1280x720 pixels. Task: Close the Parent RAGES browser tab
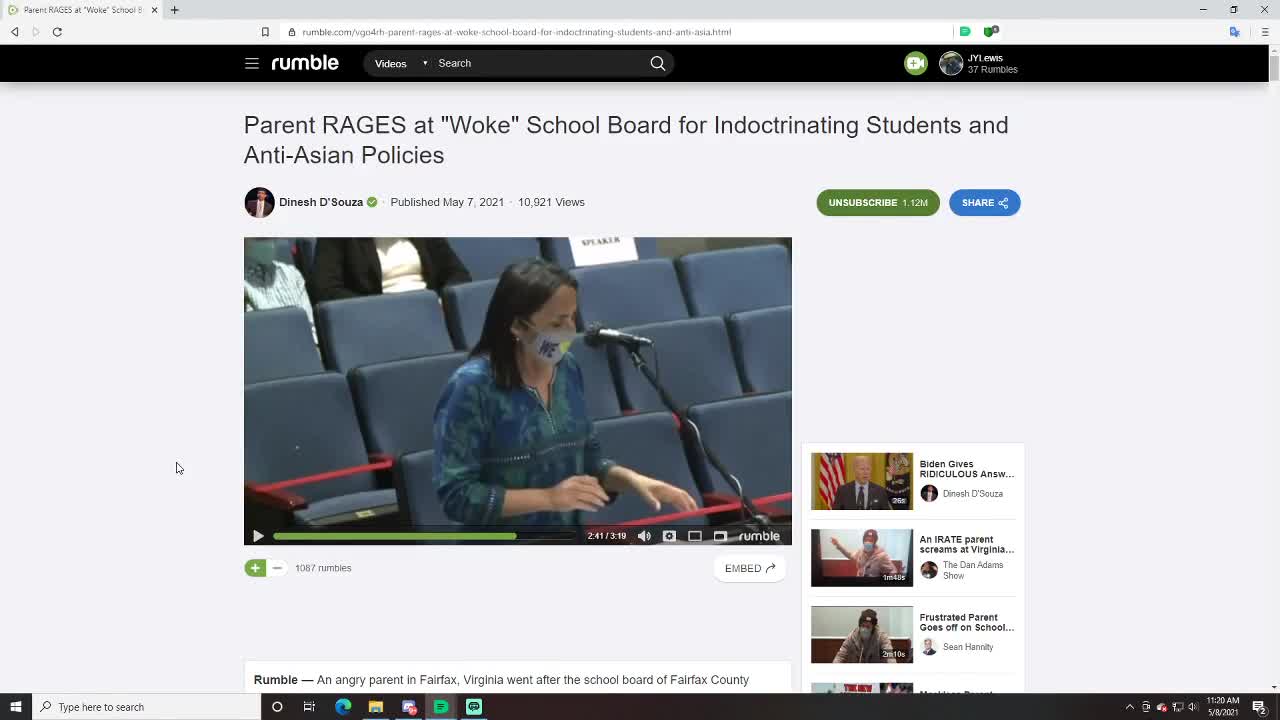tap(154, 10)
